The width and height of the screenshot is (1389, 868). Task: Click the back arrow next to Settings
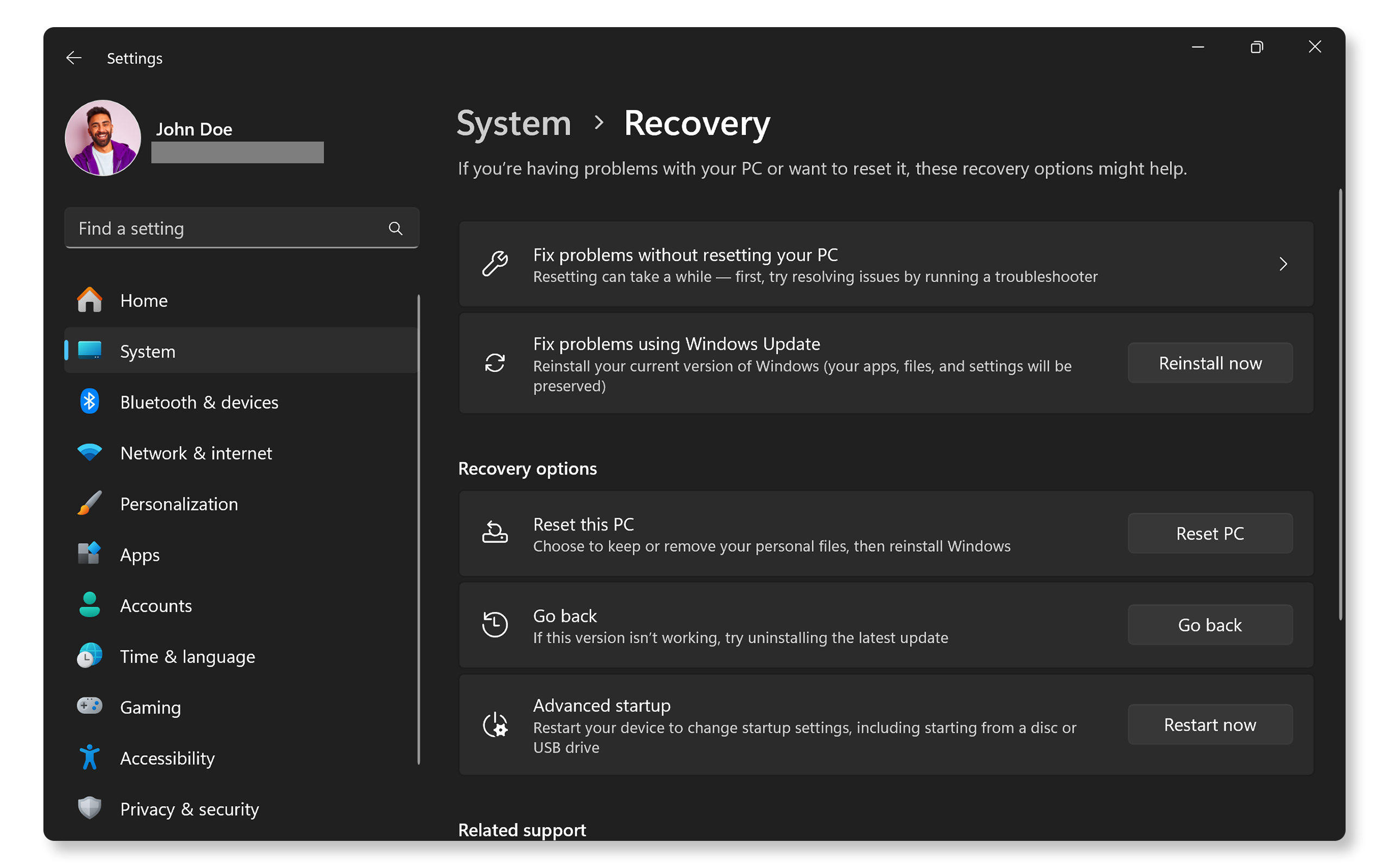tap(73, 58)
